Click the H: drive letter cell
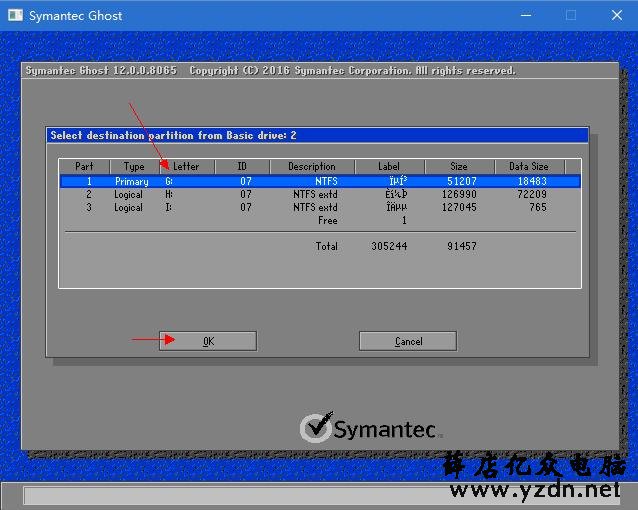This screenshot has width=638, height=510. click(169, 194)
